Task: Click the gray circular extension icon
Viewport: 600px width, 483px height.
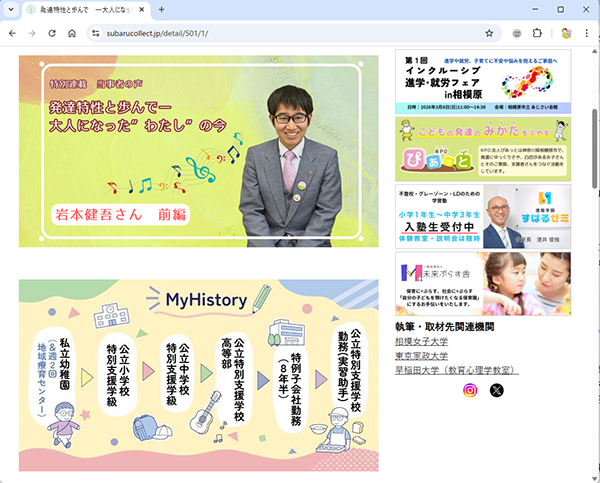Action: point(517,33)
